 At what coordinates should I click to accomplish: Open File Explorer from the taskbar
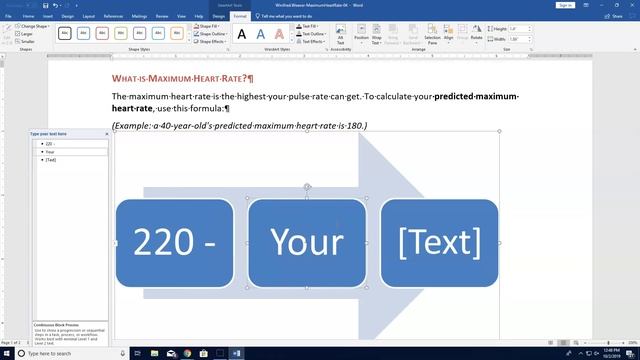tap(154, 353)
